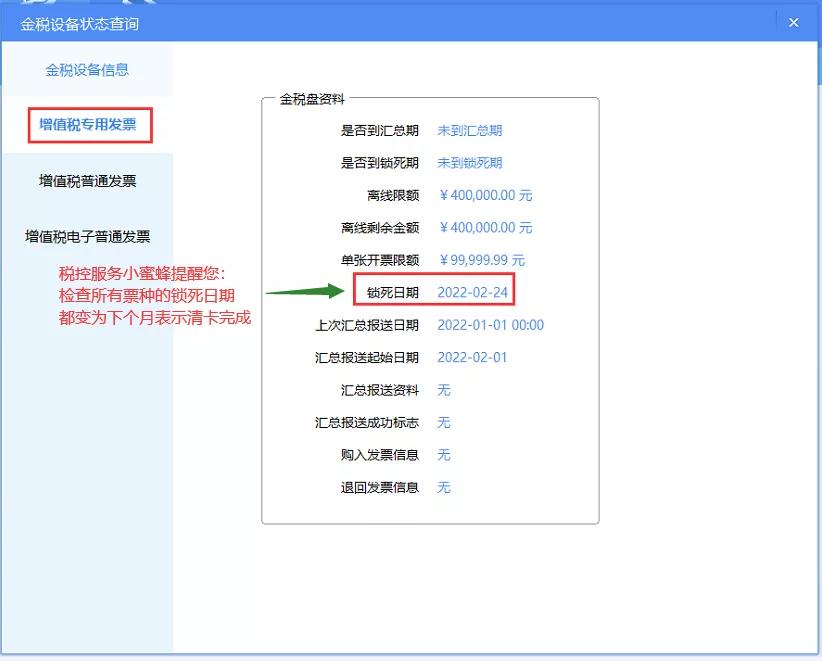This screenshot has height=661, width=822.
Task: Select the 锁死日期 value 2022-02-24
Action: tap(475, 291)
